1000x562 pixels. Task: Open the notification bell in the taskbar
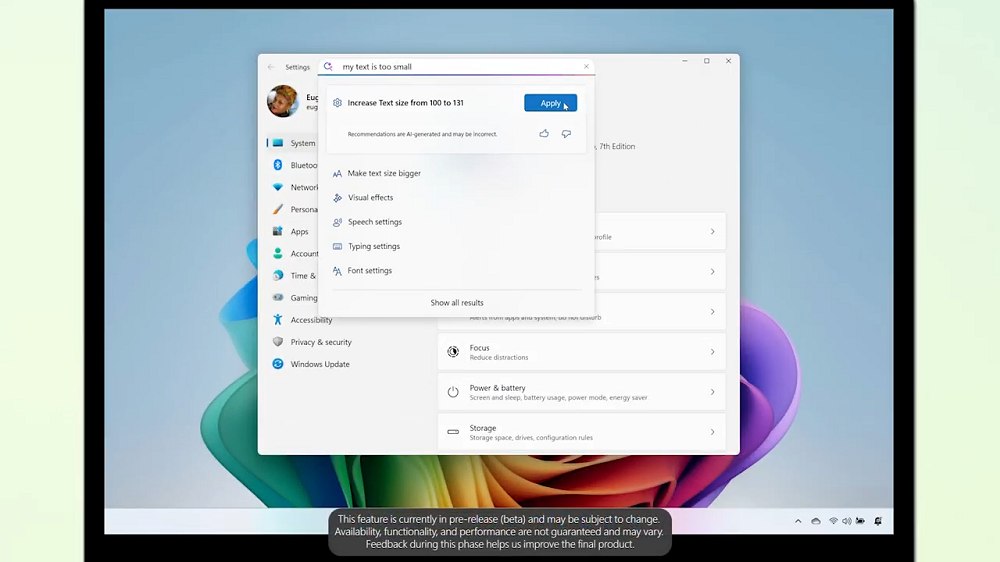[x=878, y=521]
